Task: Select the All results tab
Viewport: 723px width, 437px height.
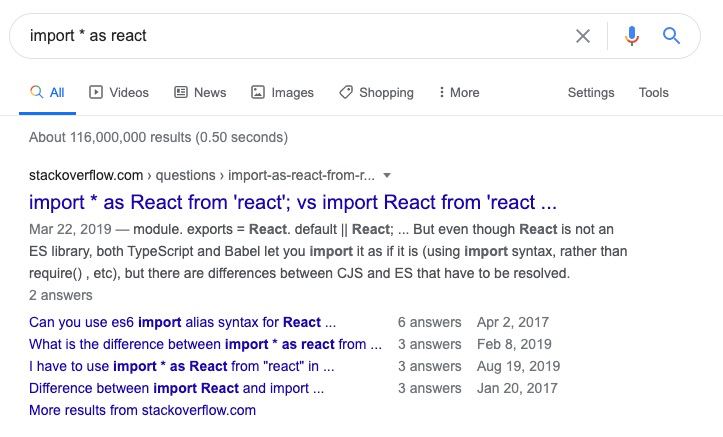Action: (47, 92)
